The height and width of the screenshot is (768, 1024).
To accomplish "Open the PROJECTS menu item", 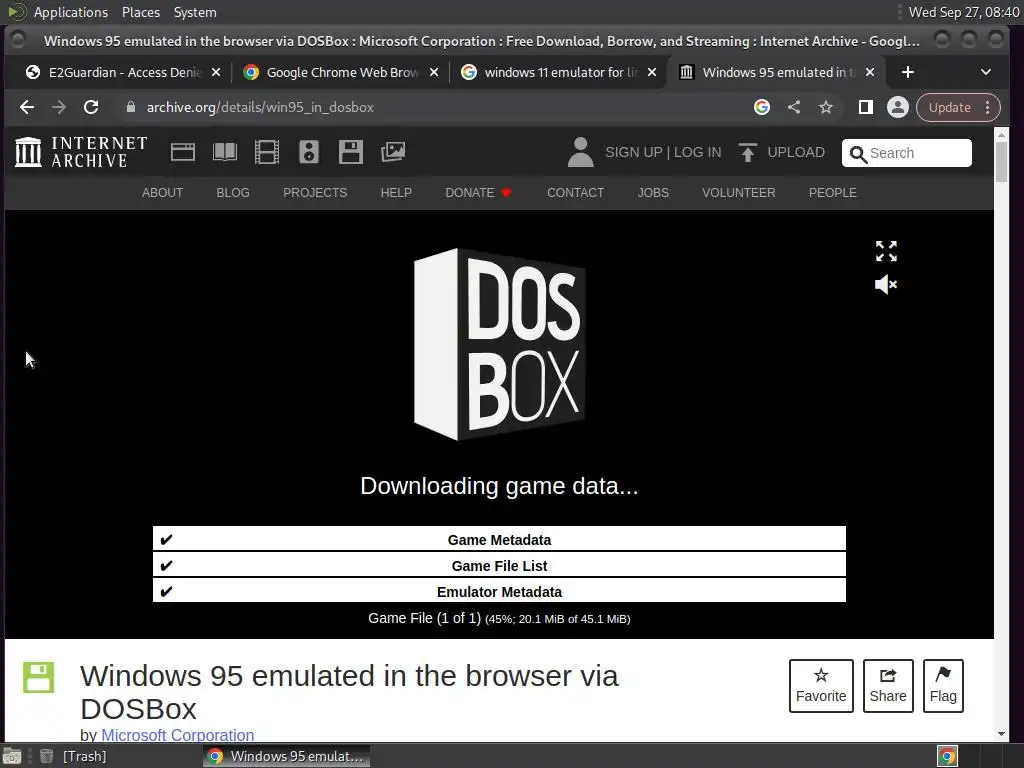I will pos(315,193).
